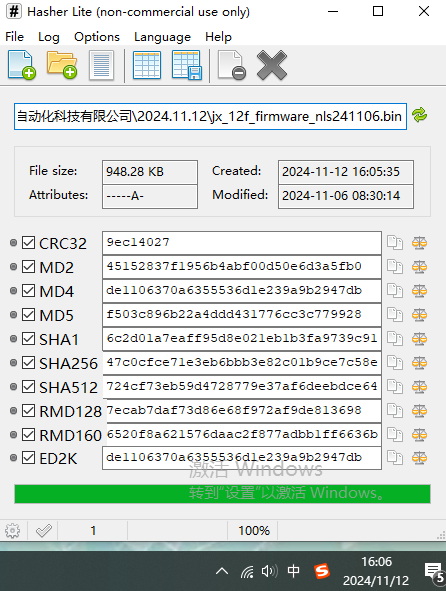Screen dimensions: 446x591
Task: Open the text view toolbar icon
Action: (101, 65)
